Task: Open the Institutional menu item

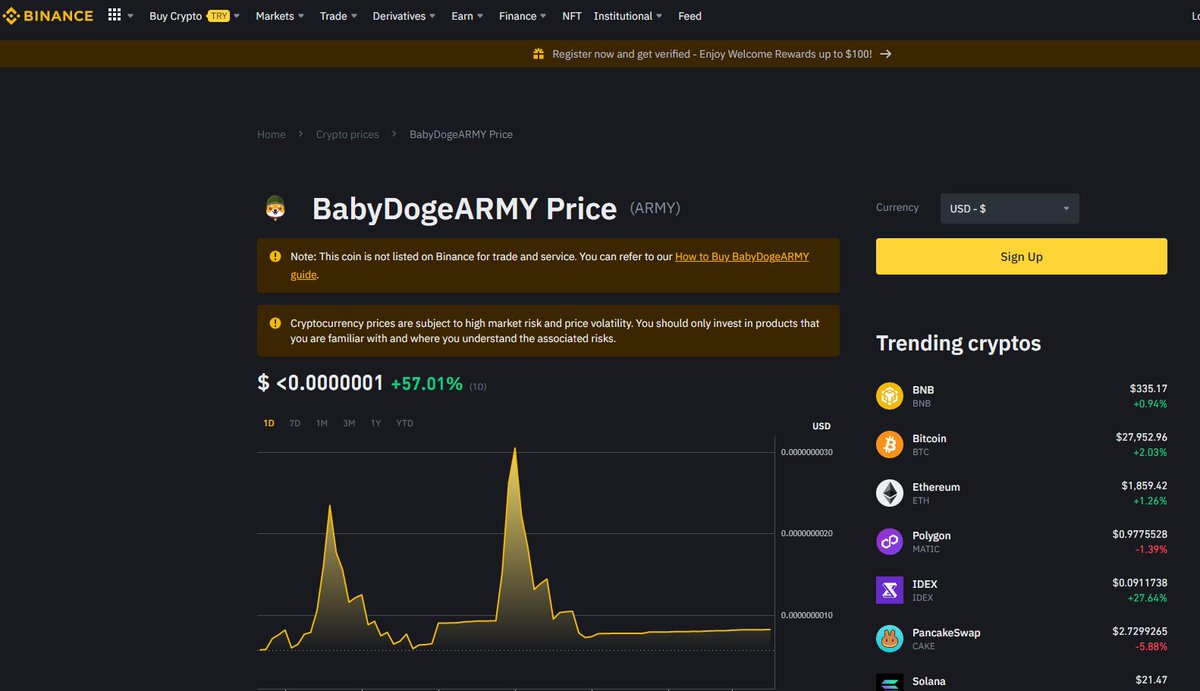Action: (628, 16)
